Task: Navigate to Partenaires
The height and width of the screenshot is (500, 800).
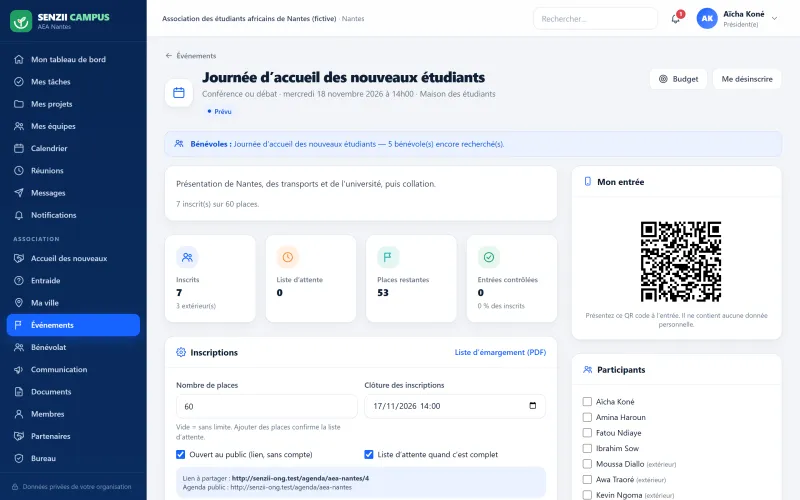Action: pos(73,436)
